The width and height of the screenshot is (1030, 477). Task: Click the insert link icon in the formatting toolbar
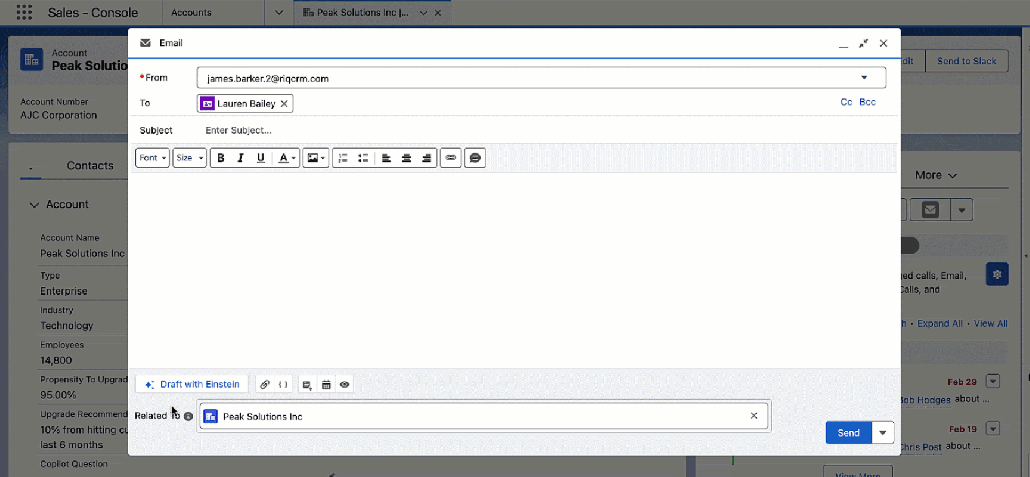click(x=450, y=158)
